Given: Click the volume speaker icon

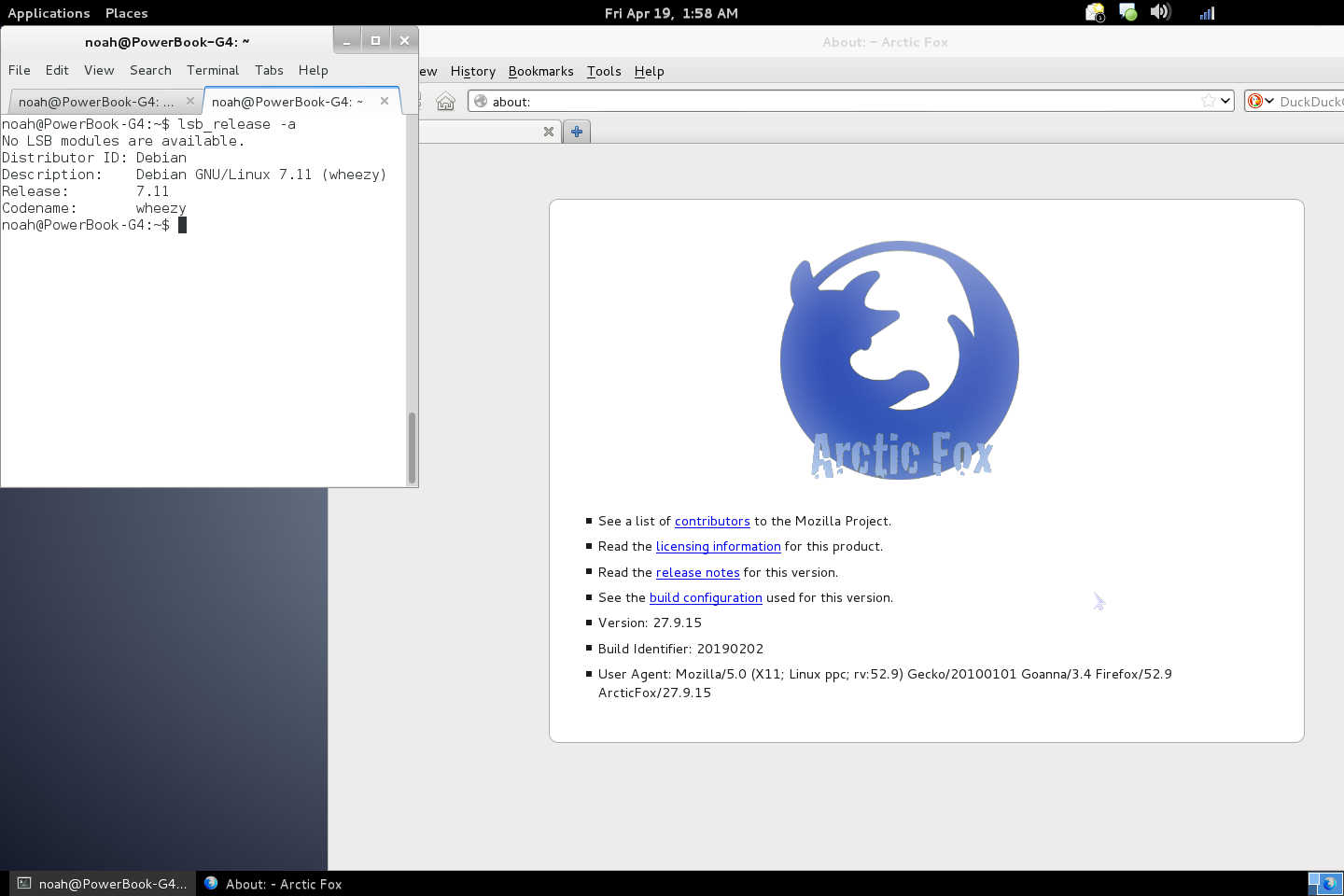Looking at the screenshot, I should (1160, 12).
